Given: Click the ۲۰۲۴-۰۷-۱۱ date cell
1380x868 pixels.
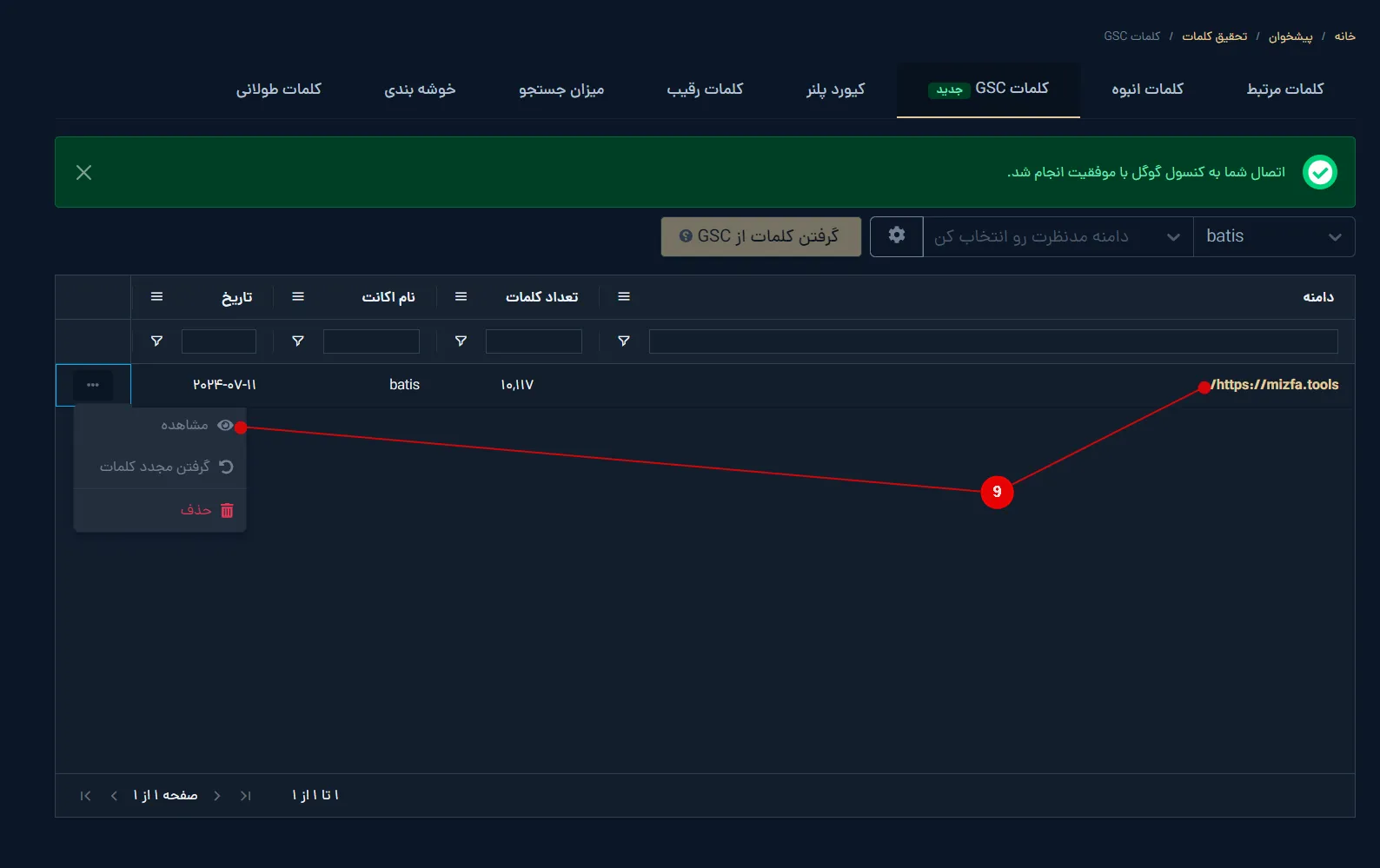Looking at the screenshot, I should (224, 385).
